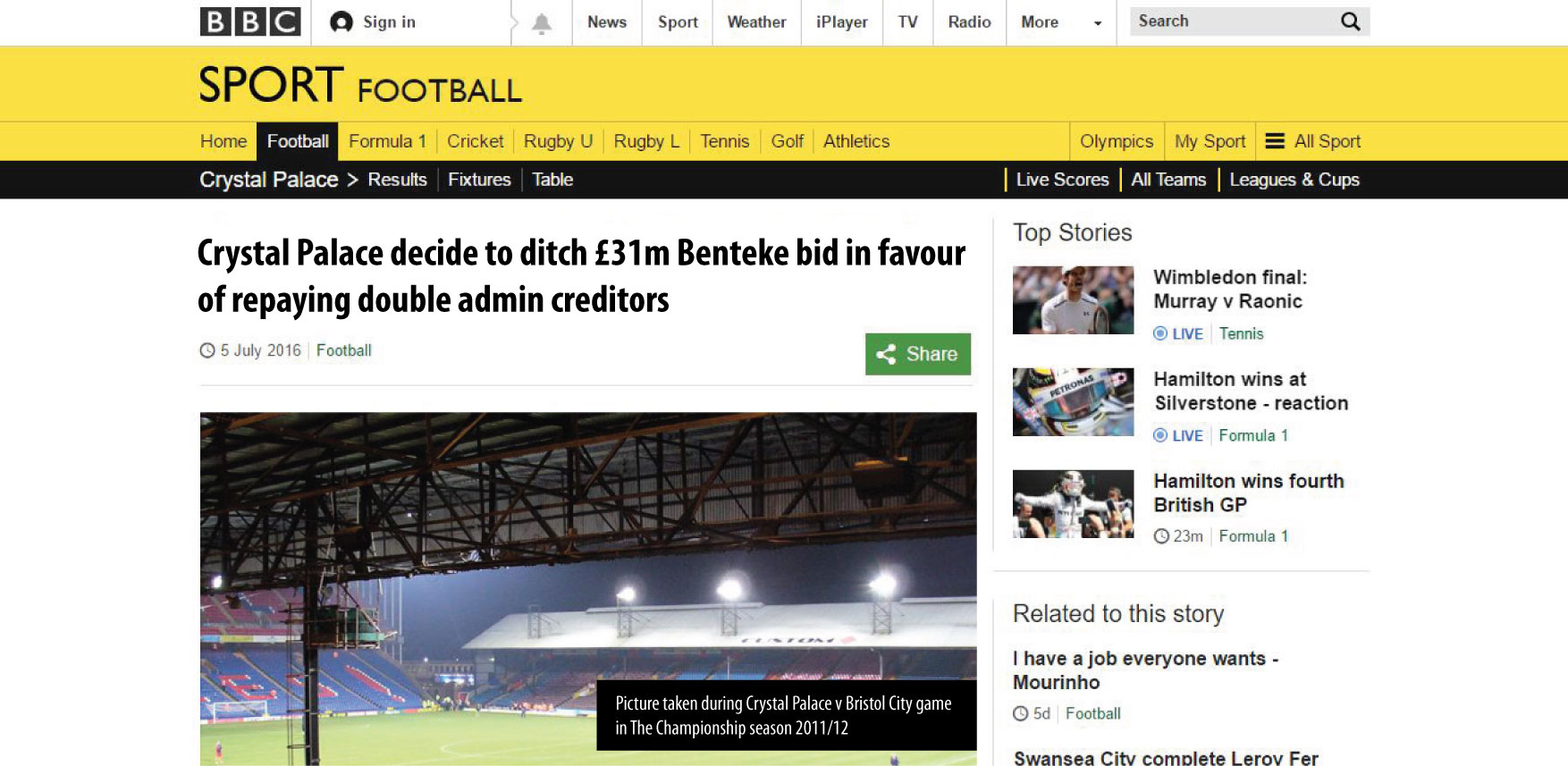Open the Hamilton Silverstone helmet thumbnail
Image resolution: width=1568 pixels, height=766 pixels.
pyautogui.click(x=1073, y=402)
